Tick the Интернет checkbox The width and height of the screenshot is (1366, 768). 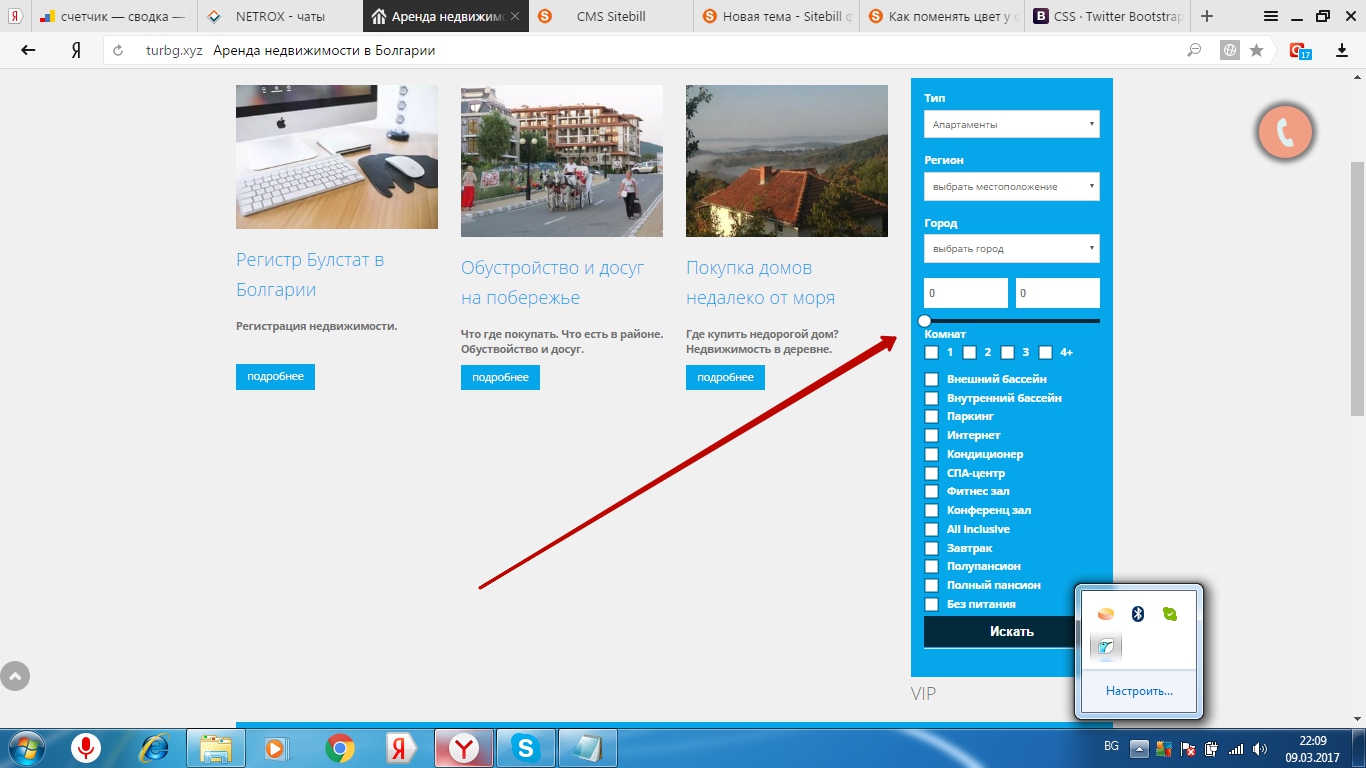pyautogui.click(x=932, y=435)
